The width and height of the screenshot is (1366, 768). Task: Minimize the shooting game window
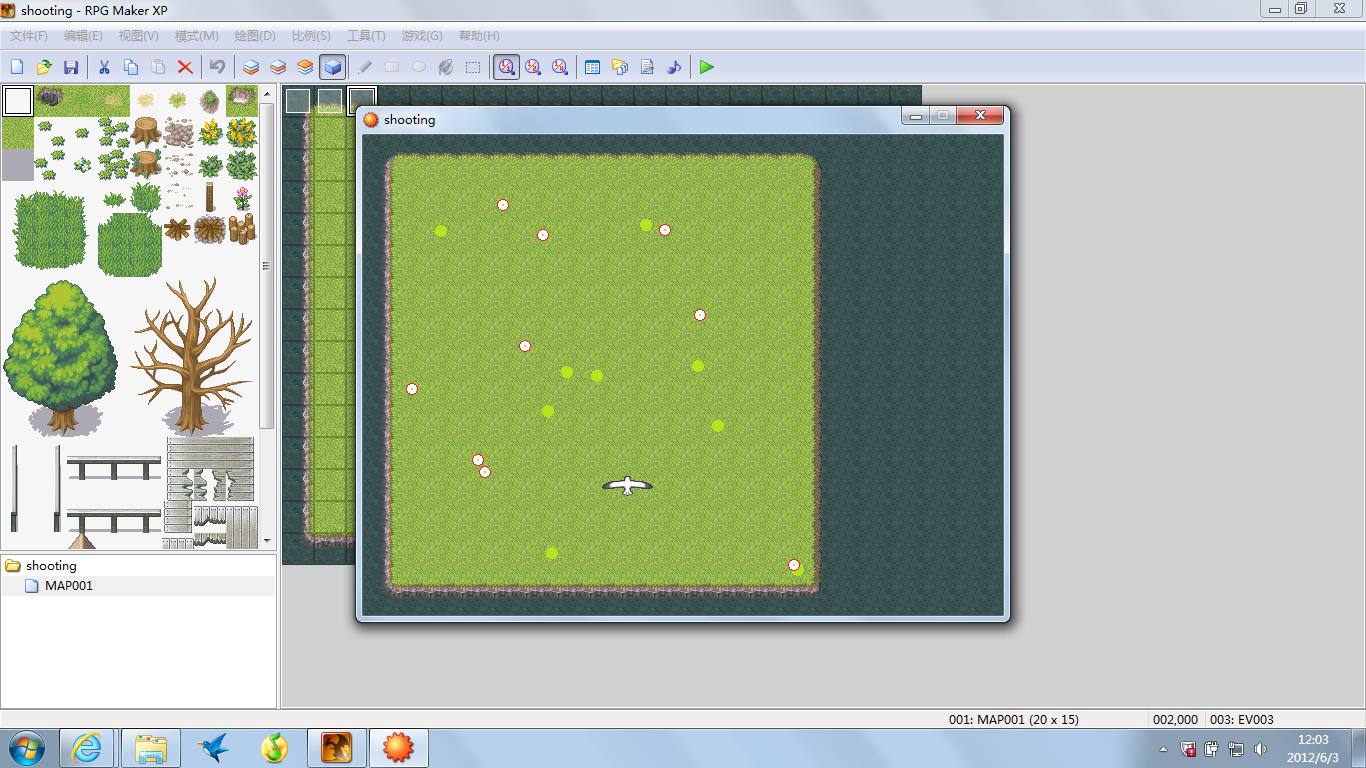[x=915, y=116]
